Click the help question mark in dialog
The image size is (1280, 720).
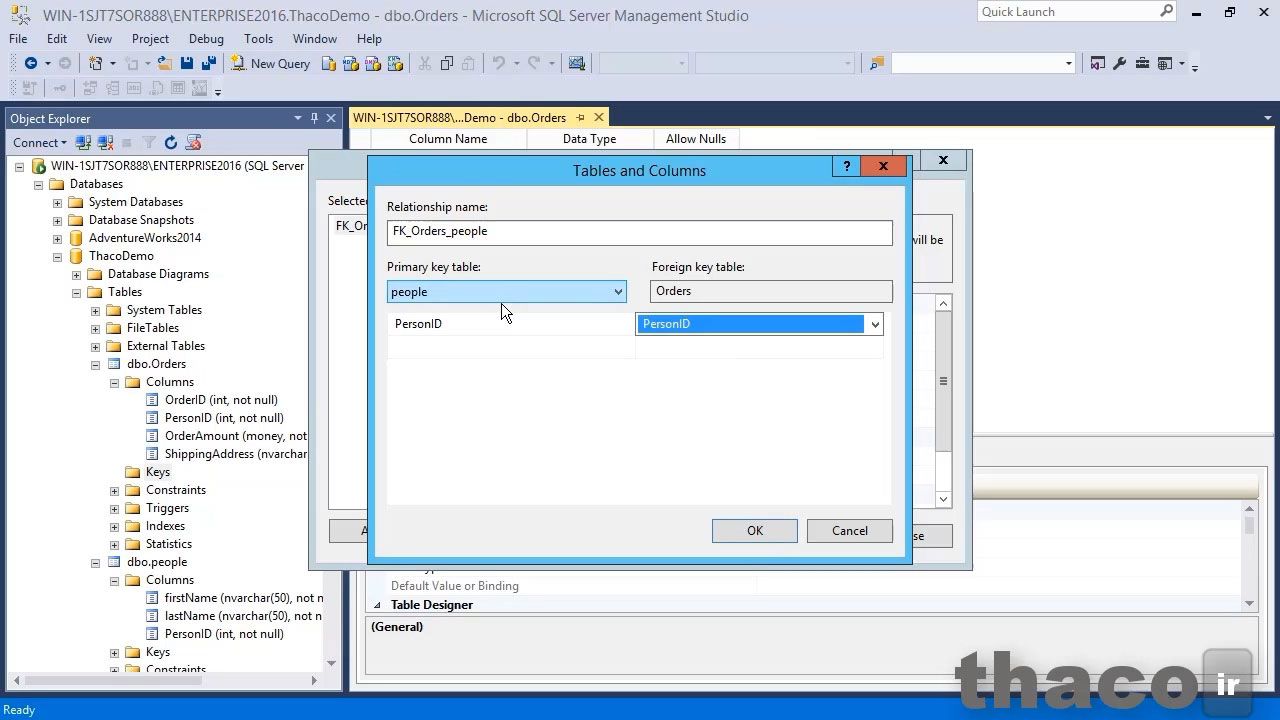pos(846,167)
